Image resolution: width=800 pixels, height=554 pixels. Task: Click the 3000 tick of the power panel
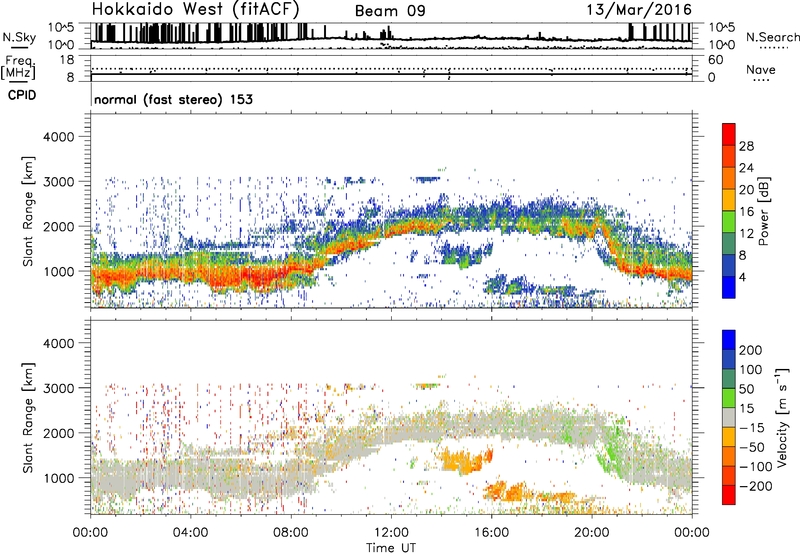pyautogui.click(x=59, y=182)
